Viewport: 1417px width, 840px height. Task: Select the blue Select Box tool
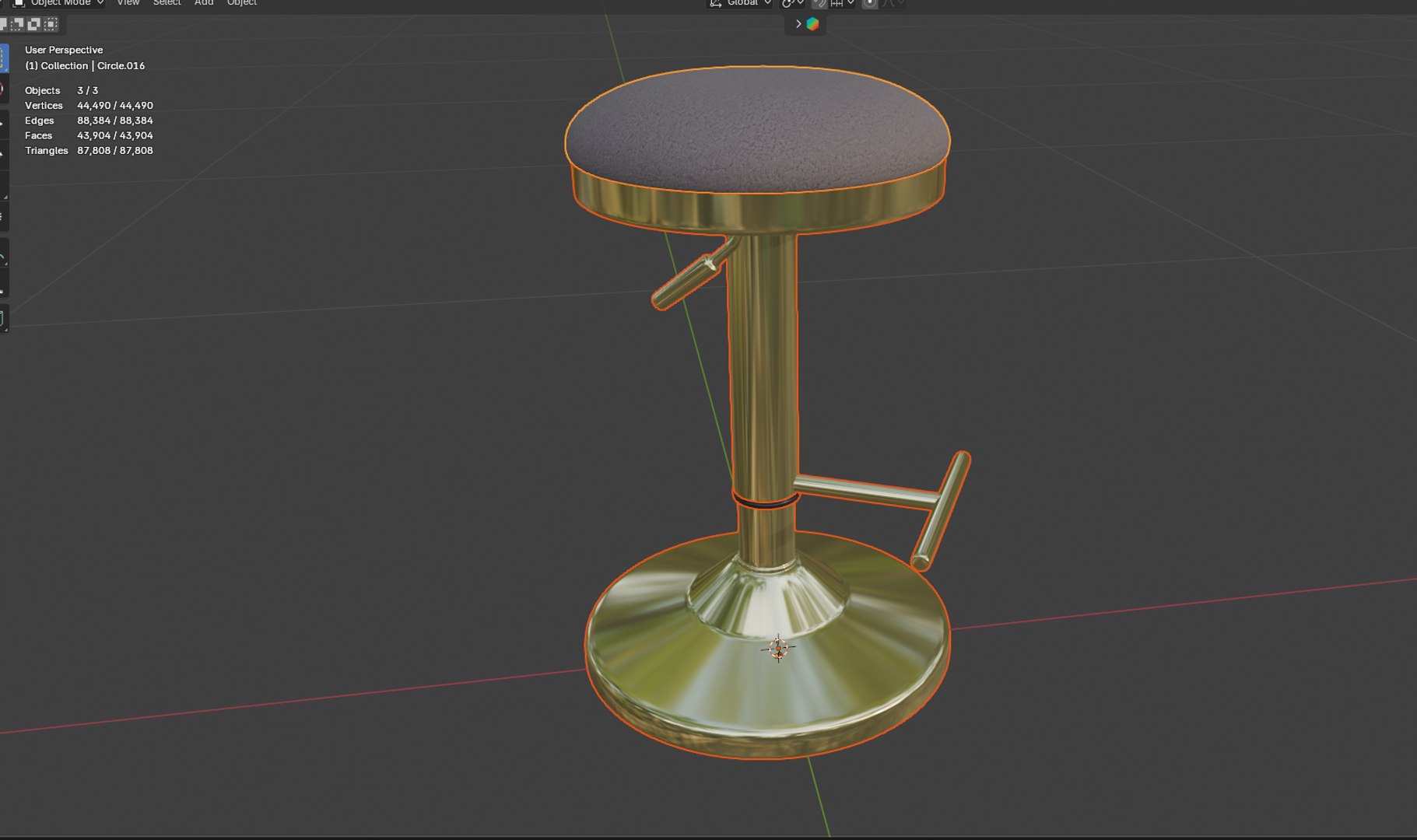click(4, 59)
